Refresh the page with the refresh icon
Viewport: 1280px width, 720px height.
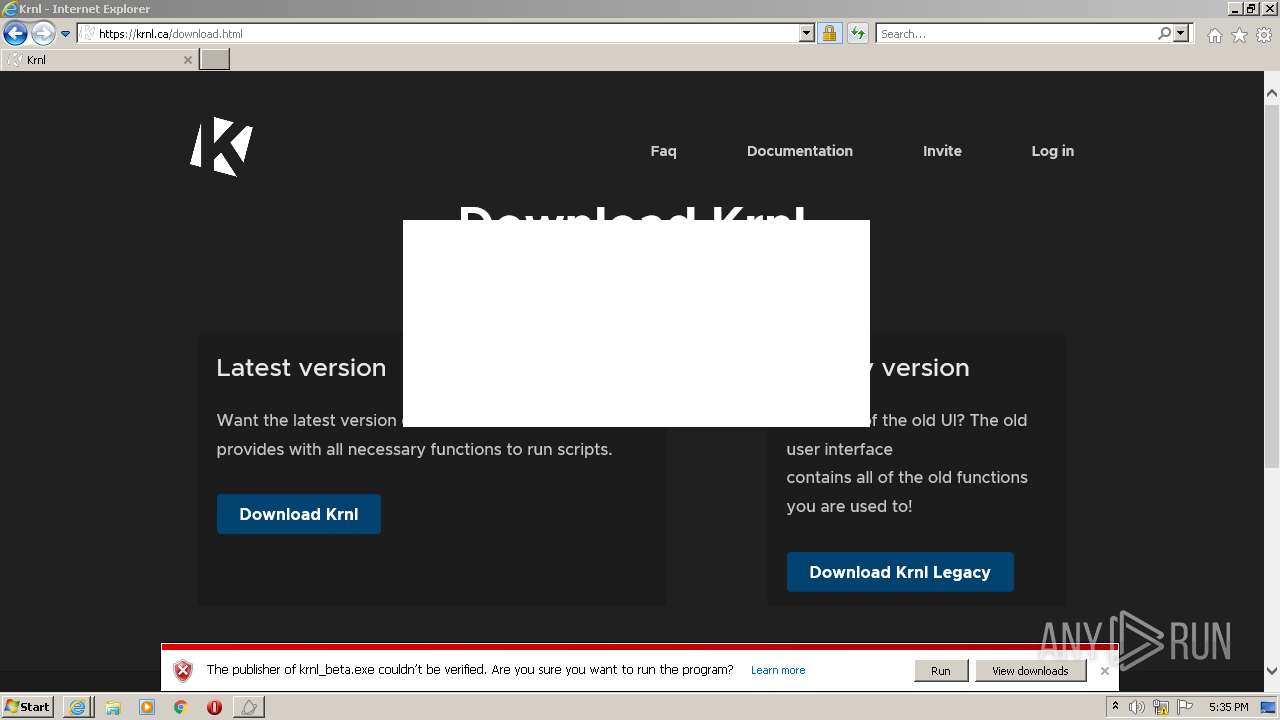click(857, 34)
